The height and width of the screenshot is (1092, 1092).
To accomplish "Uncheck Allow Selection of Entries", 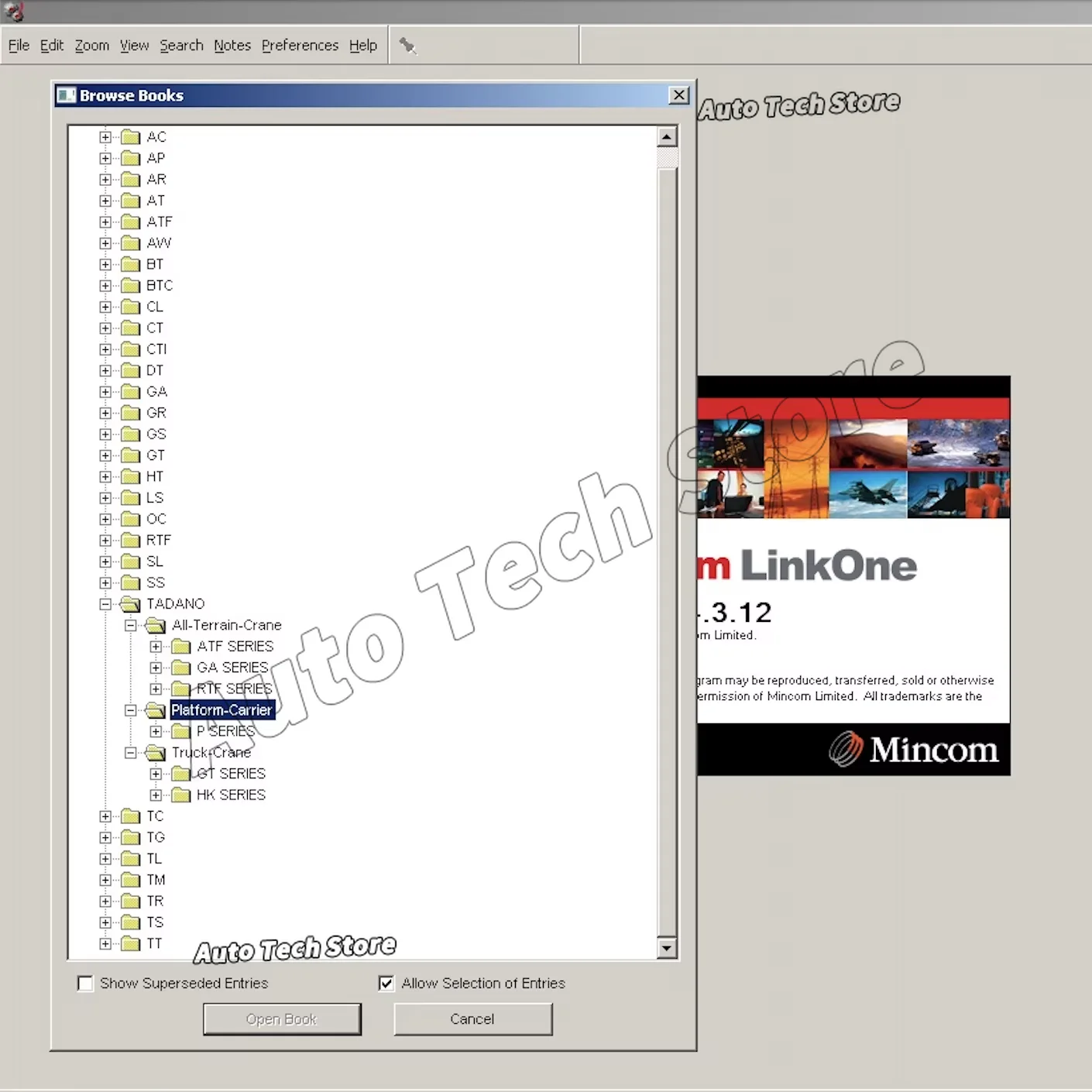I will click(x=386, y=984).
